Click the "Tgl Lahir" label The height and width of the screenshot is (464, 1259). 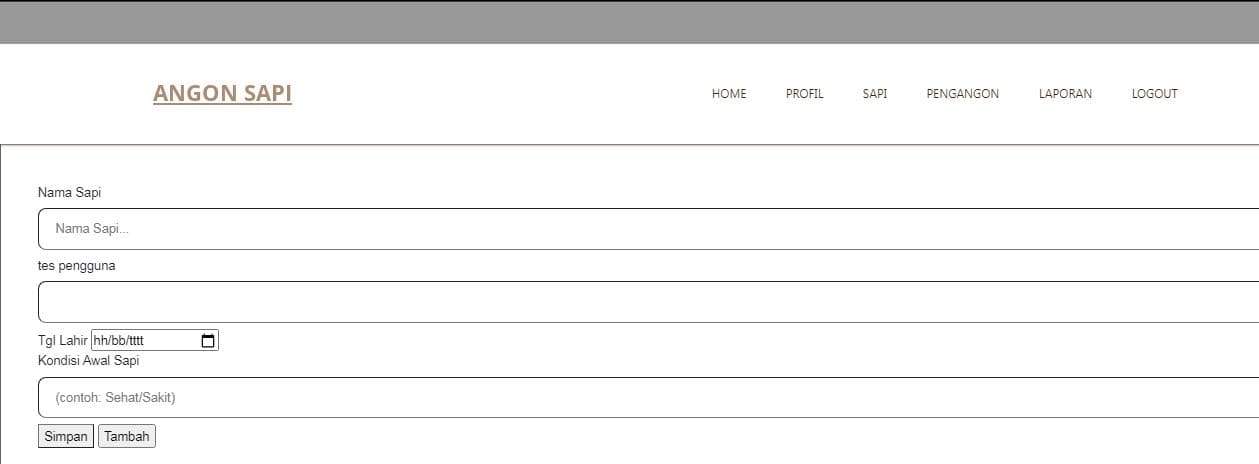pyautogui.click(x=63, y=341)
